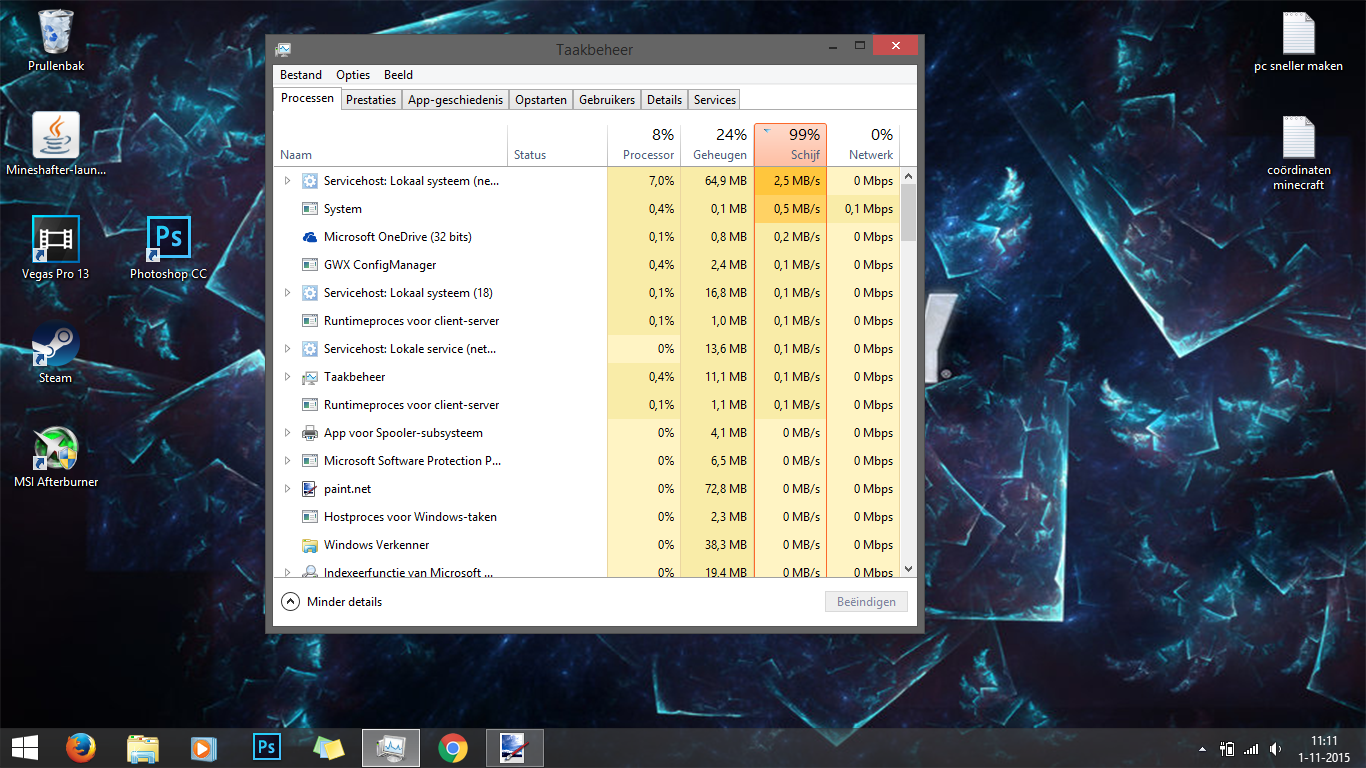
Task: Open the Windows Start button
Action: (25, 747)
